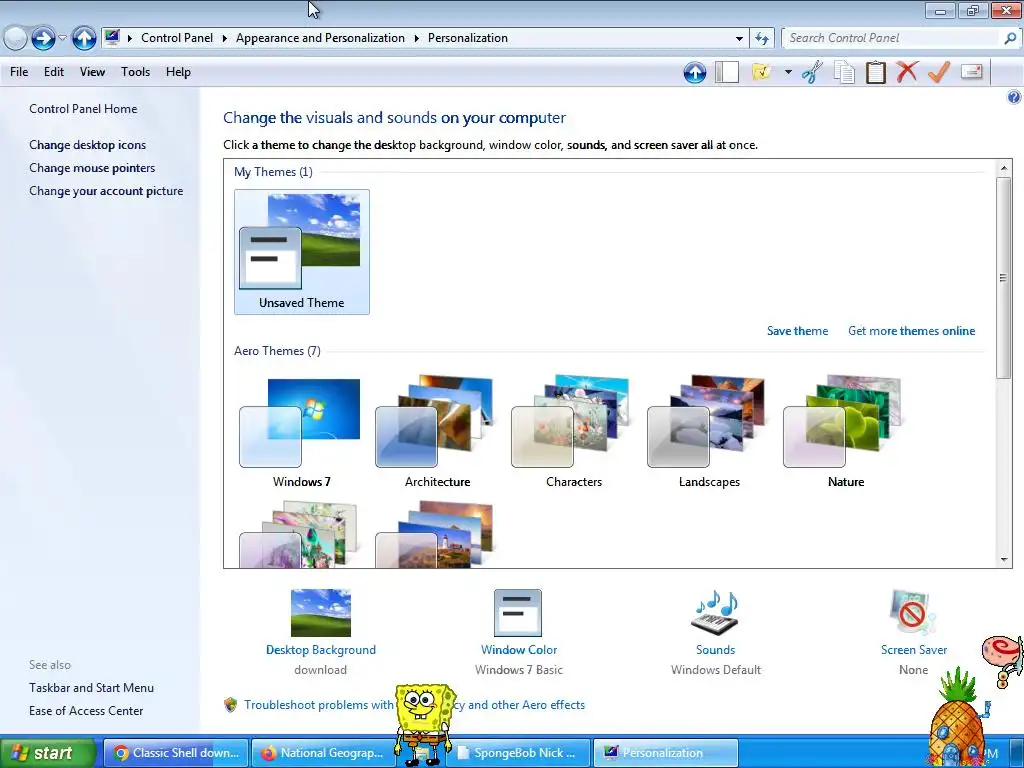Click Control Panel breadcrumb

(177, 38)
